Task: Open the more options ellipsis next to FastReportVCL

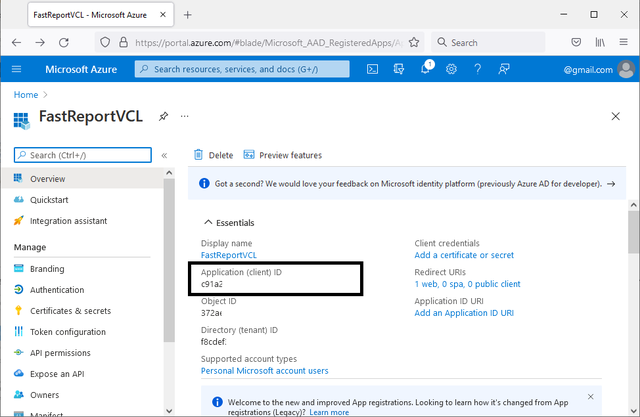Action: pyautogui.click(x=184, y=116)
